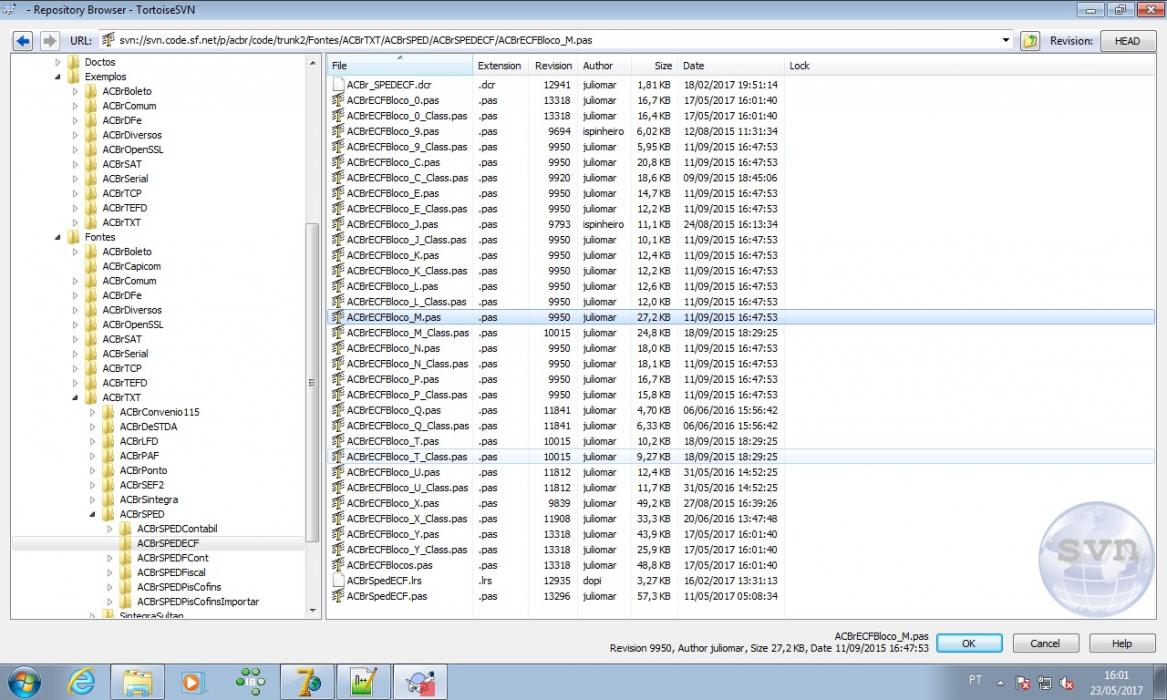Launch Internet Explorer from the taskbar
The width and height of the screenshot is (1167, 700).
(x=80, y=681)
